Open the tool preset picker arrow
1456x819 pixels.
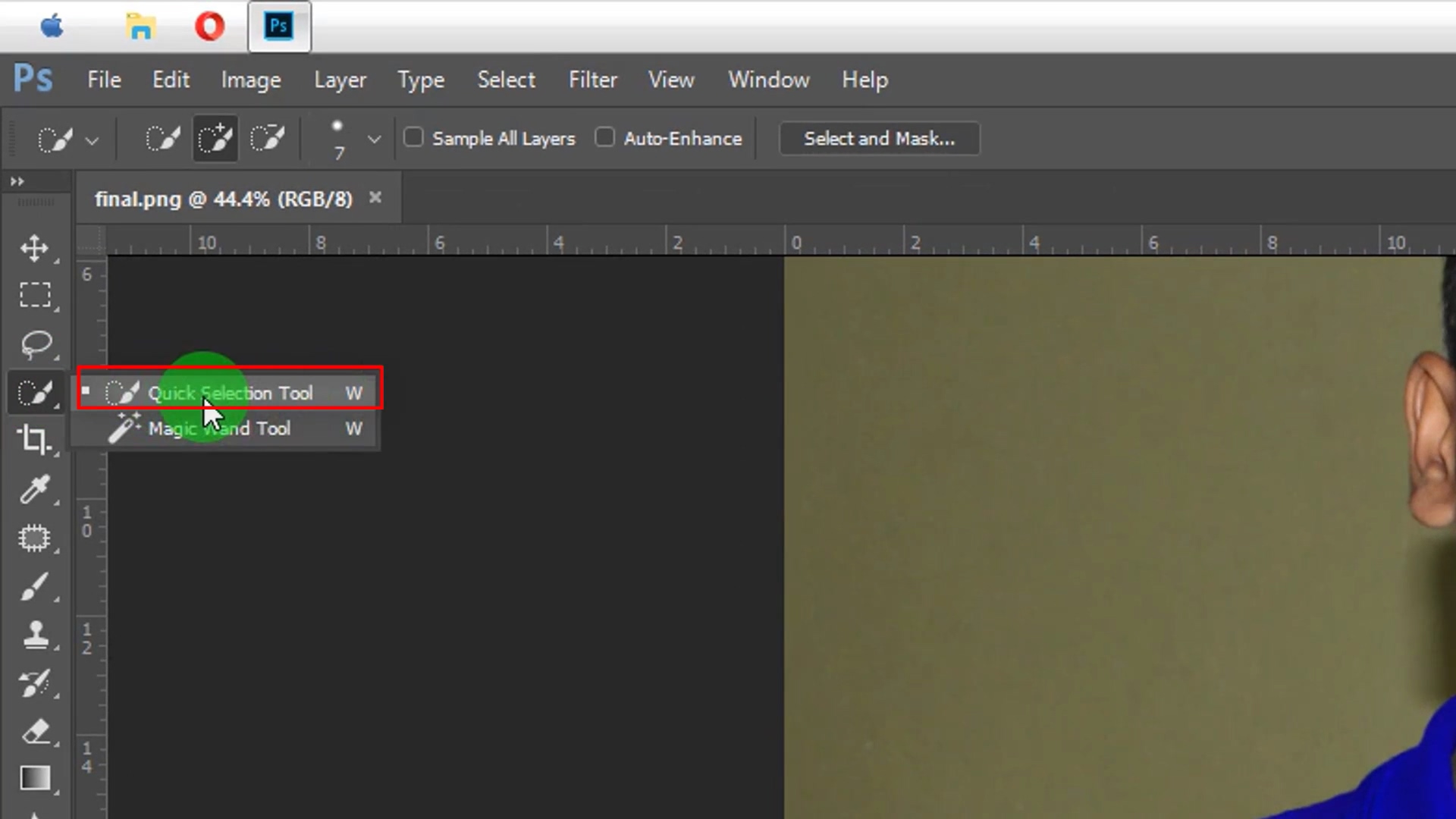click(92, 141)
